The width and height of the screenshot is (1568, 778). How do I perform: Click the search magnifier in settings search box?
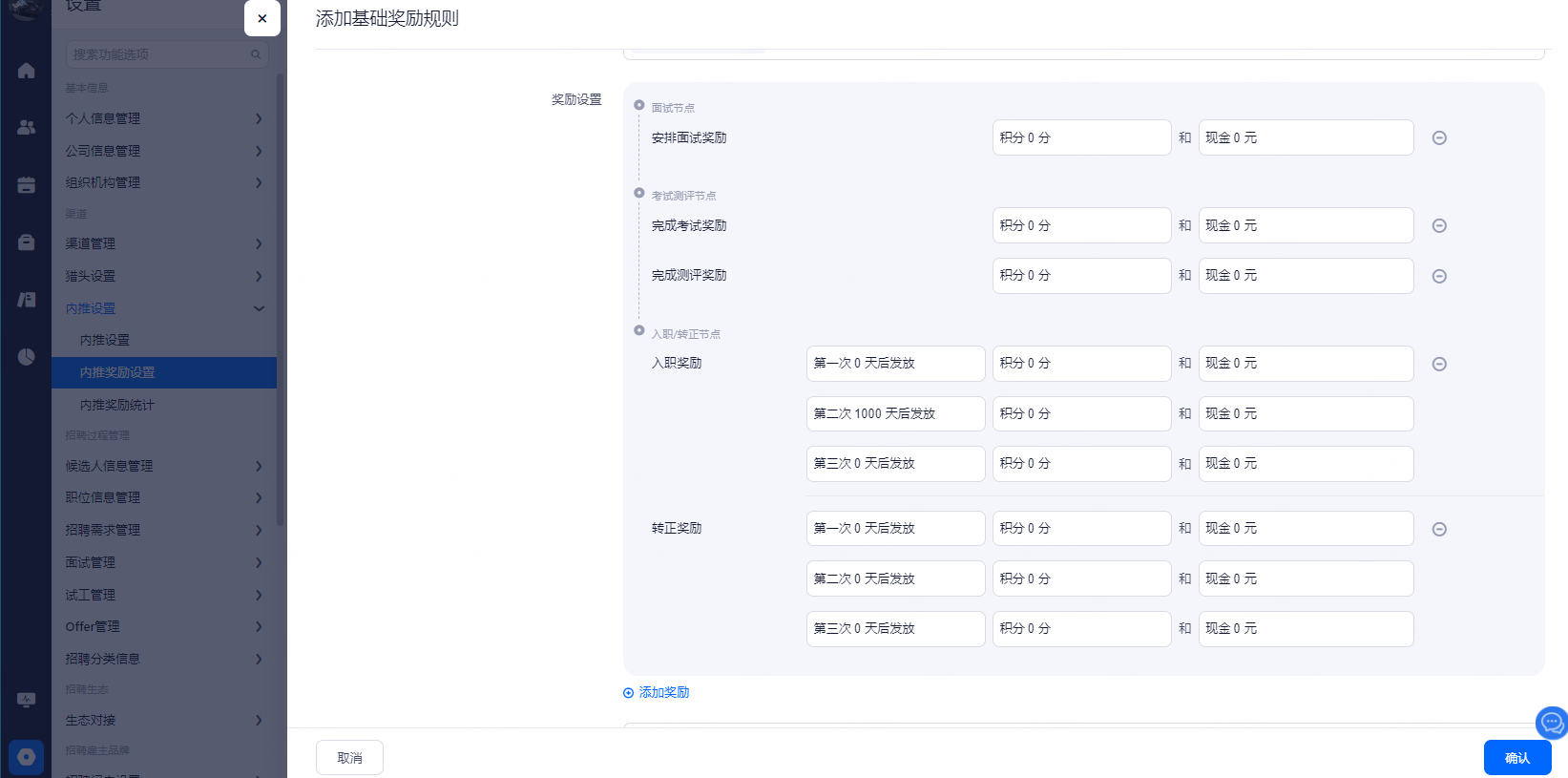click(256, 54)
